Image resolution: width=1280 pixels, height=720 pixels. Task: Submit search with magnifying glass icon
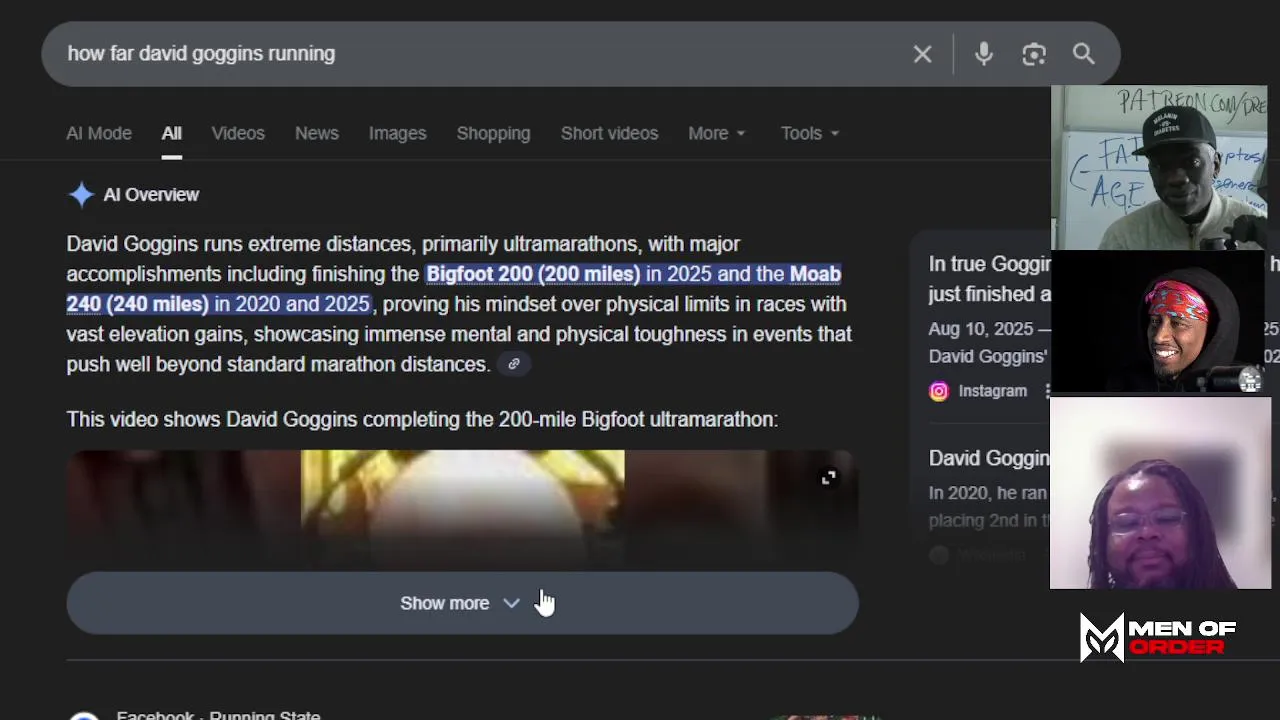coord(1084,54)
